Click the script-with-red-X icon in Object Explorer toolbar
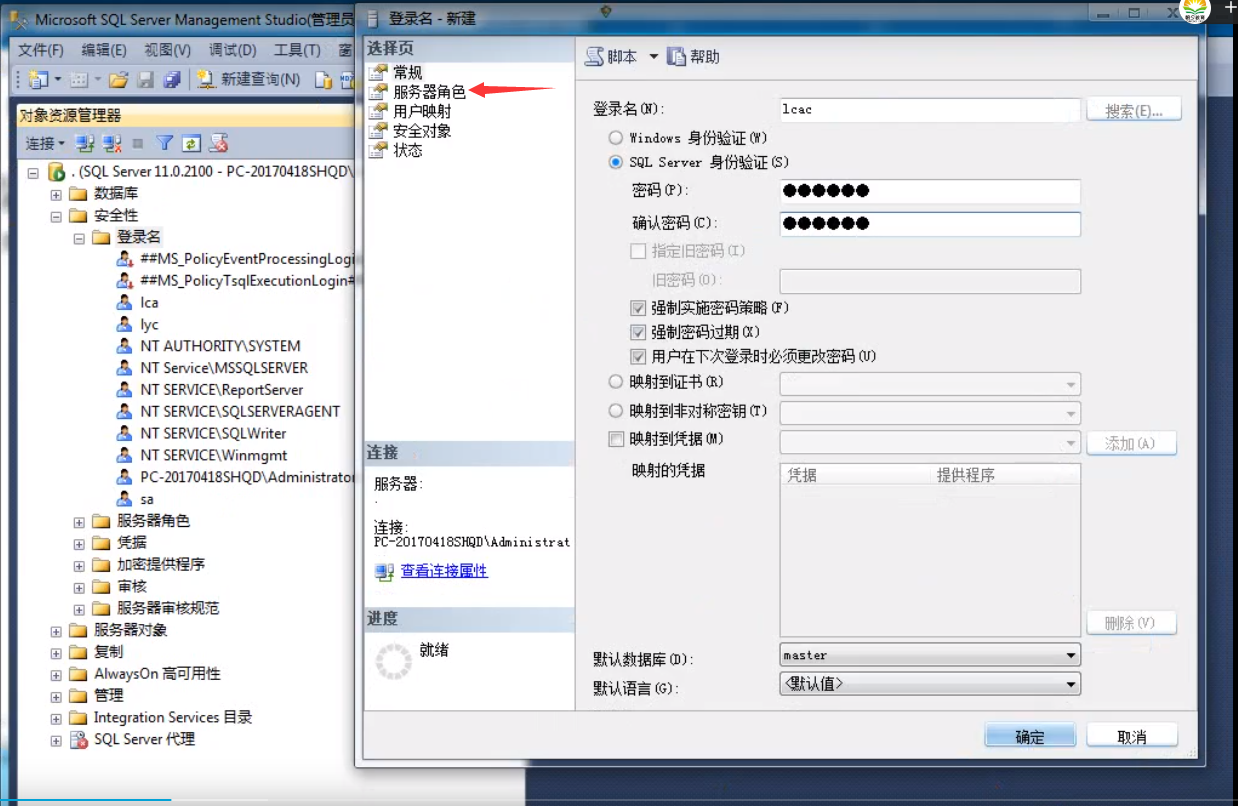Screen dimensions: 1238x806 click(219, 144)
